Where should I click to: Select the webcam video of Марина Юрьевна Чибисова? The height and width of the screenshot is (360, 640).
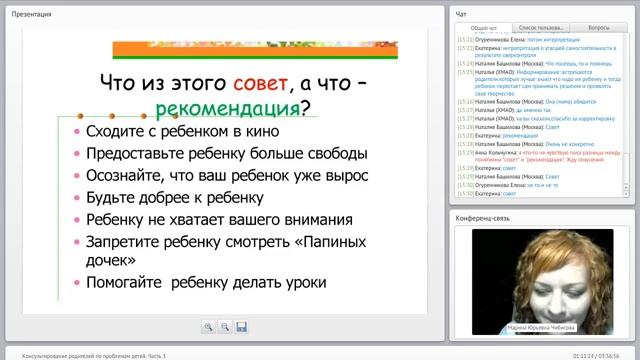click(542, 282)
